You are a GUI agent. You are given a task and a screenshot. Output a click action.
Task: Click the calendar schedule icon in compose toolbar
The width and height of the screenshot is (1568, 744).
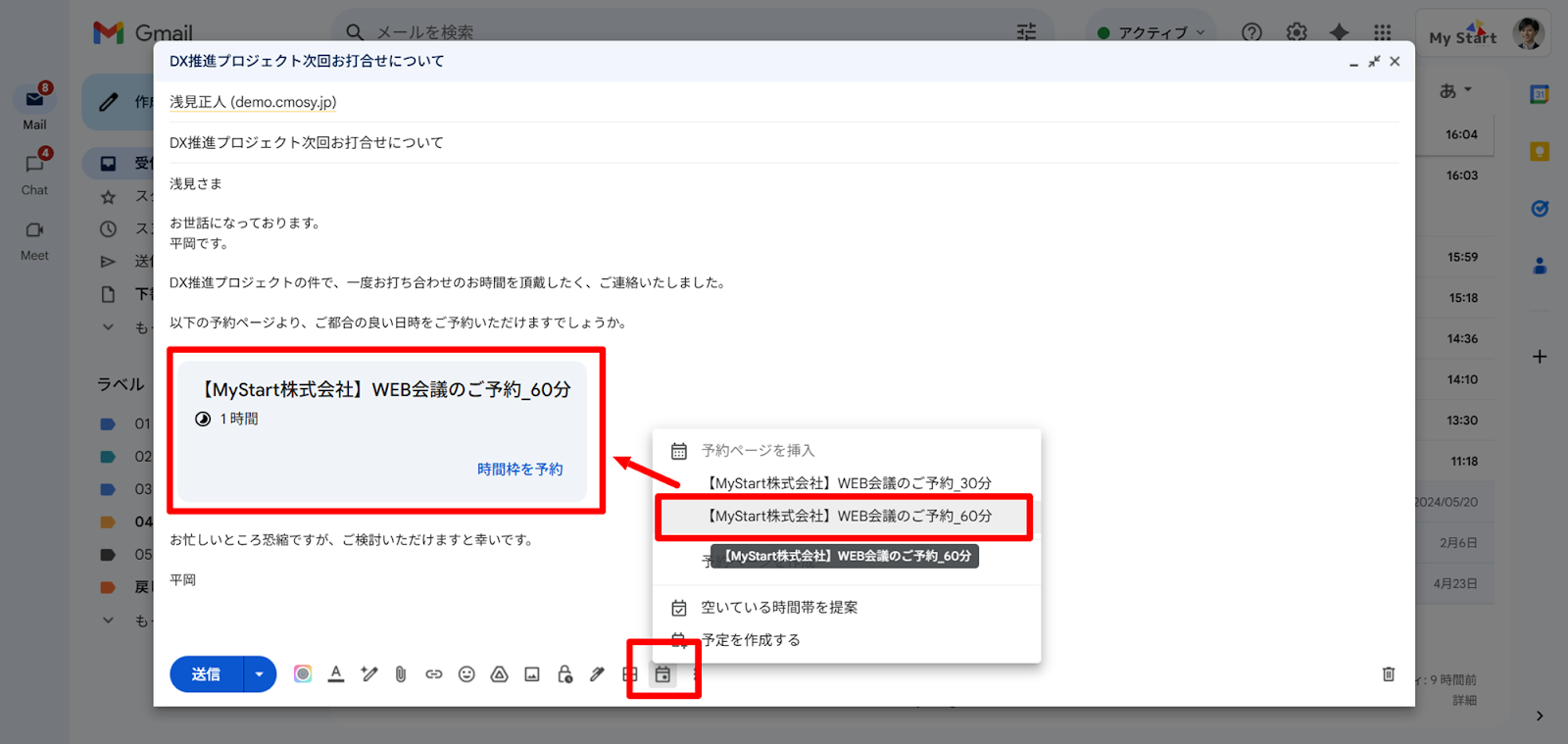click(663, 673)
